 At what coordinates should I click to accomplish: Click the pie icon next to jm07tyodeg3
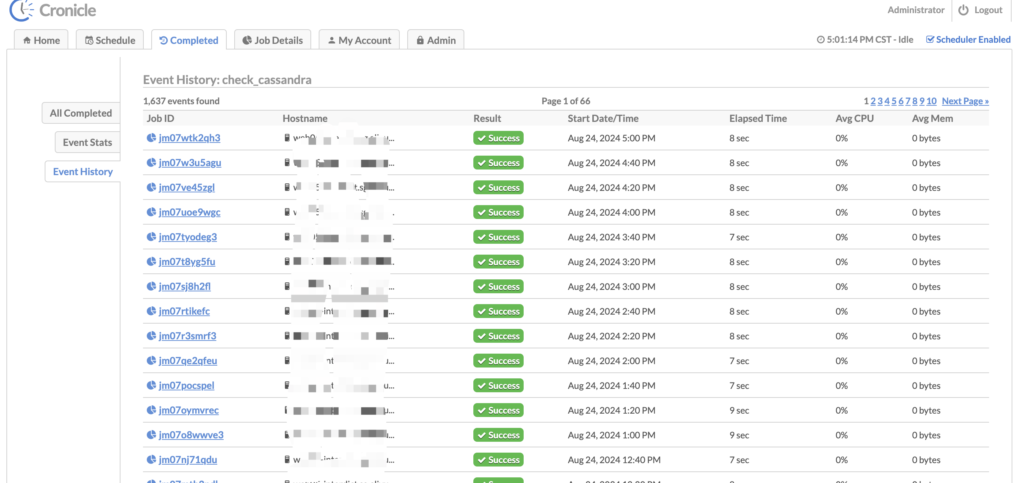point(151,237)
